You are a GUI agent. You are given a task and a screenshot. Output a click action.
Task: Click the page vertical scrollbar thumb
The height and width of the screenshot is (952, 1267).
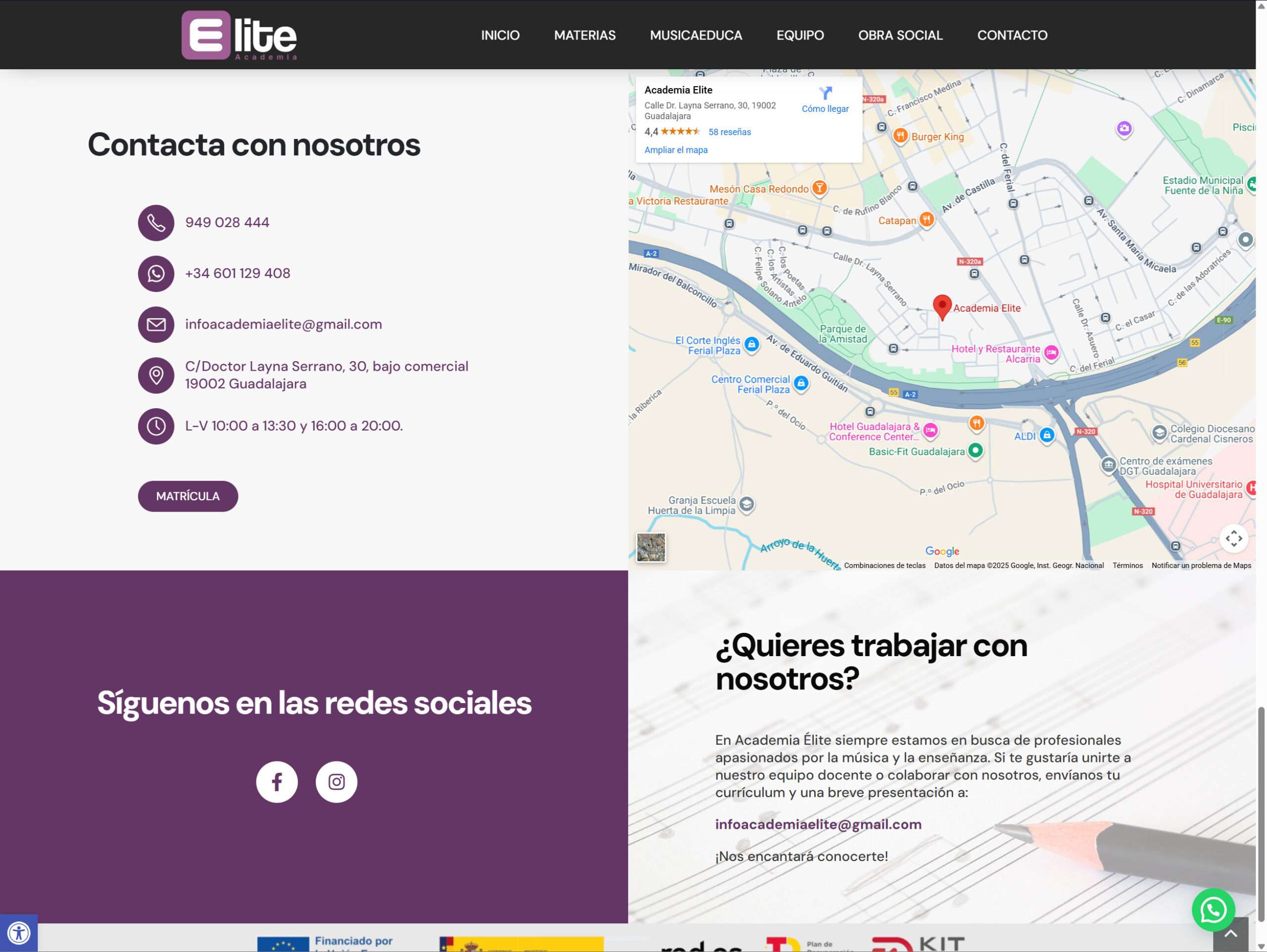pos(1261,813)
